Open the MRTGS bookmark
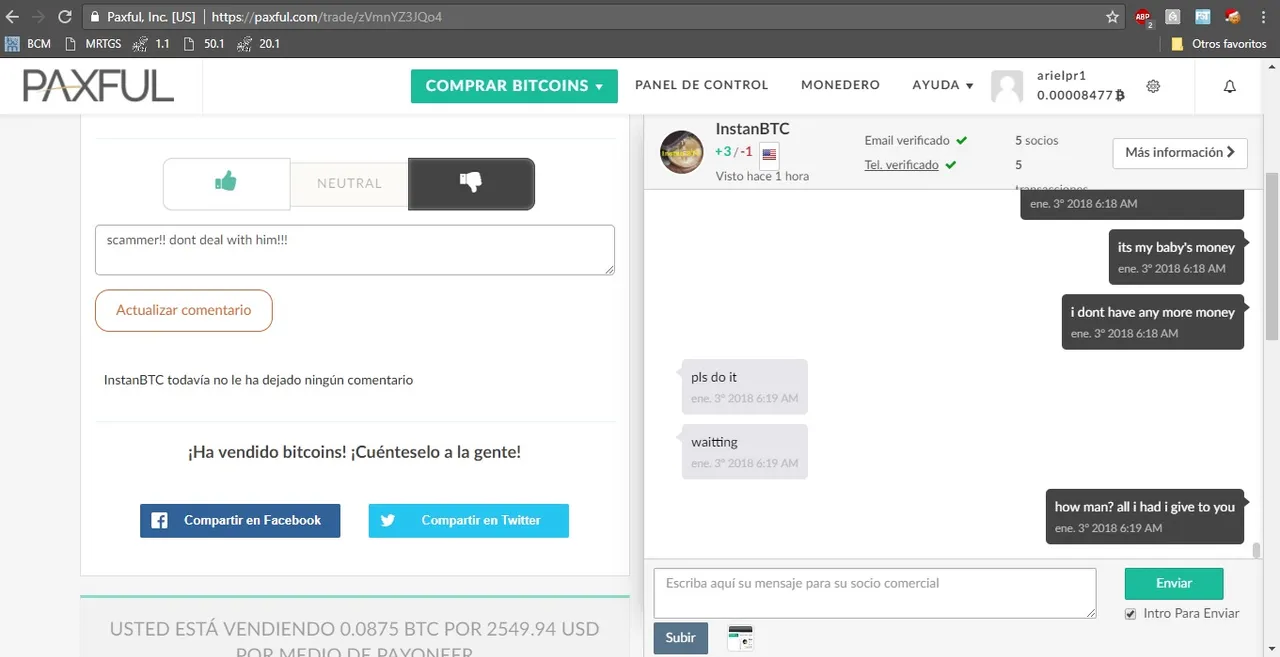 pyautogui.click(x=92, y=44)
